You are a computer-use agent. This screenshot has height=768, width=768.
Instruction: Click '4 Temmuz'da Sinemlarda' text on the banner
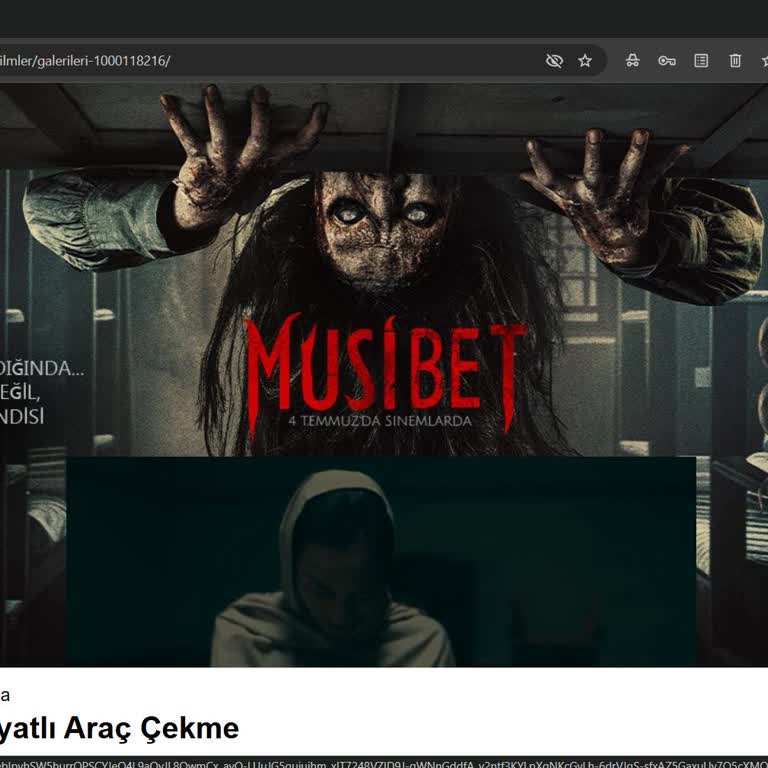click(x=380, y=421)
